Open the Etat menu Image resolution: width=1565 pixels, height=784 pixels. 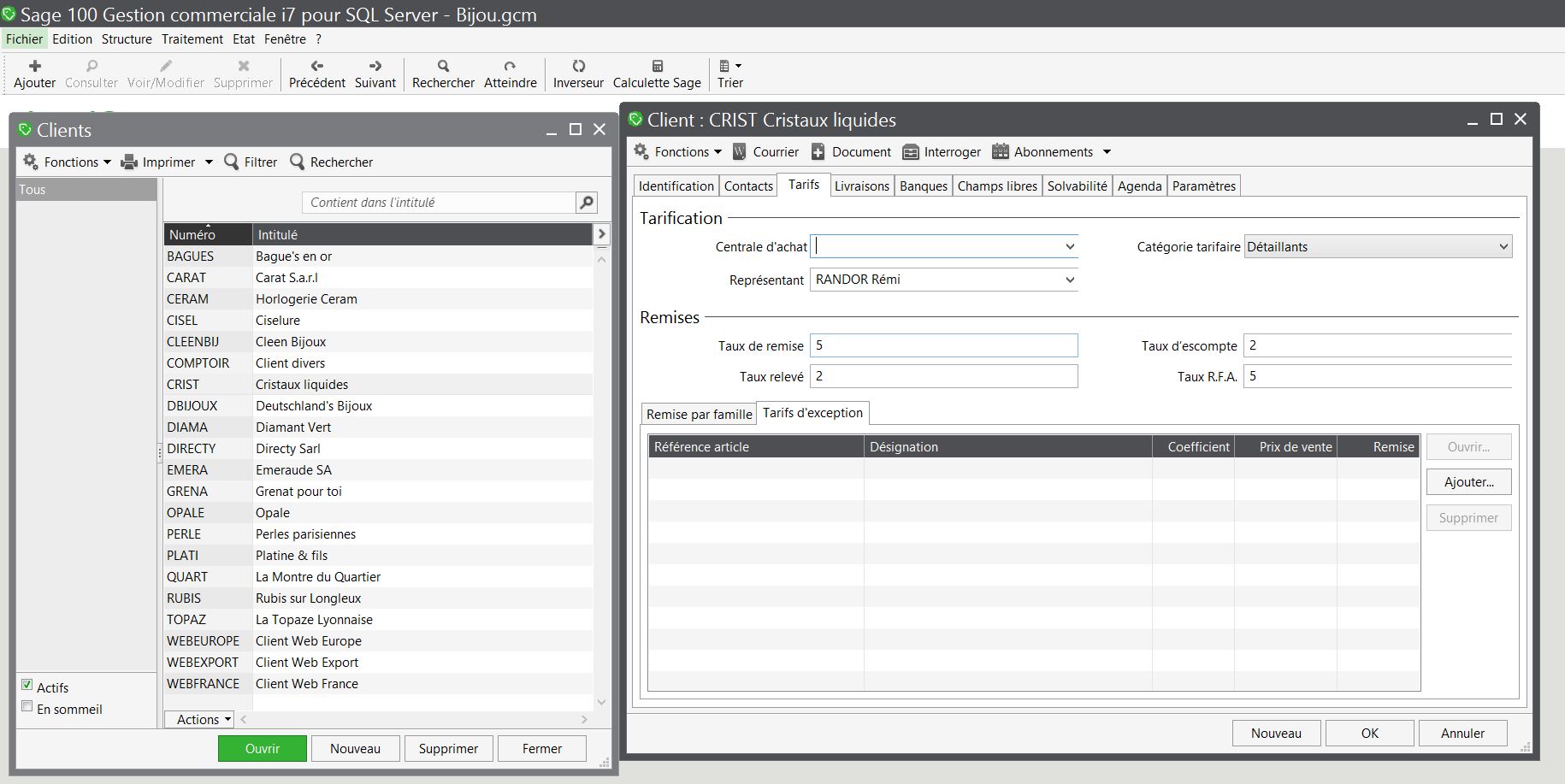244,38
